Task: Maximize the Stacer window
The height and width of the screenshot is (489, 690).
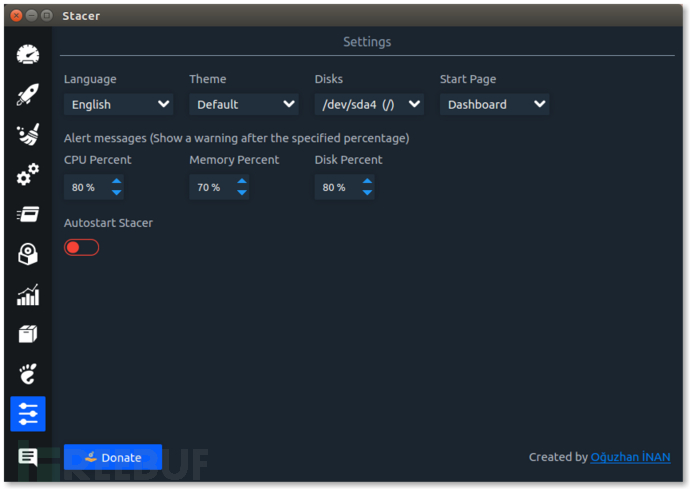Action: tap(46, 16)
